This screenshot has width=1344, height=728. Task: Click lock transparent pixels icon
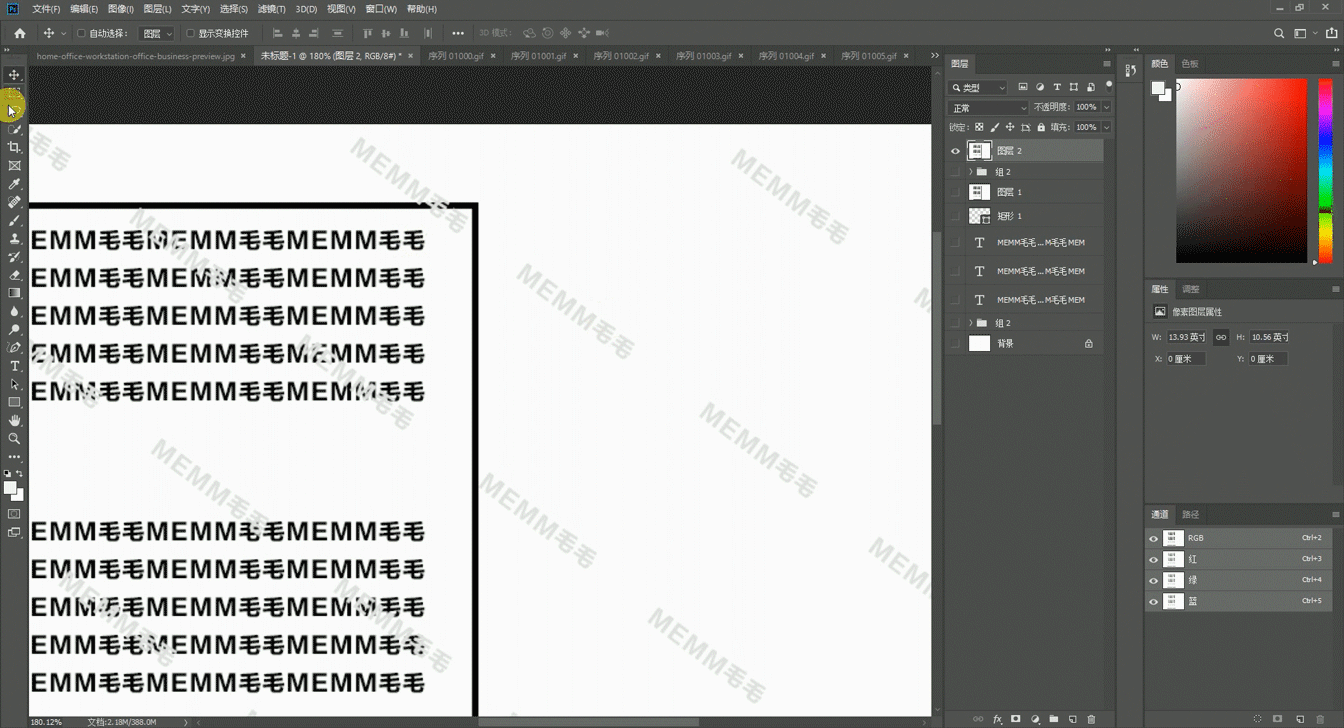click(x=979, y=127)
